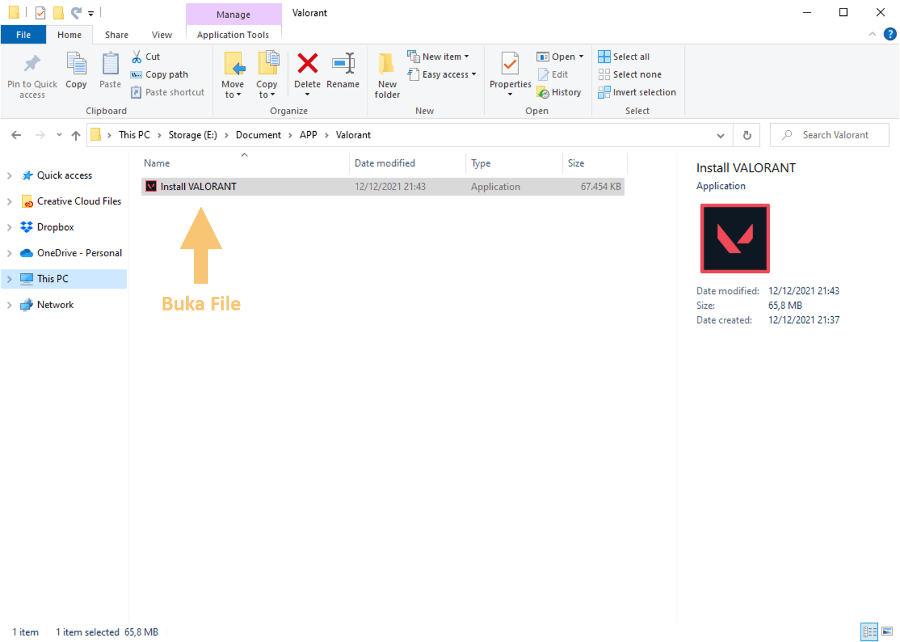The image size is (900, 642).
Task: Sort by Date modified column
Action: [x=408, y=164]
